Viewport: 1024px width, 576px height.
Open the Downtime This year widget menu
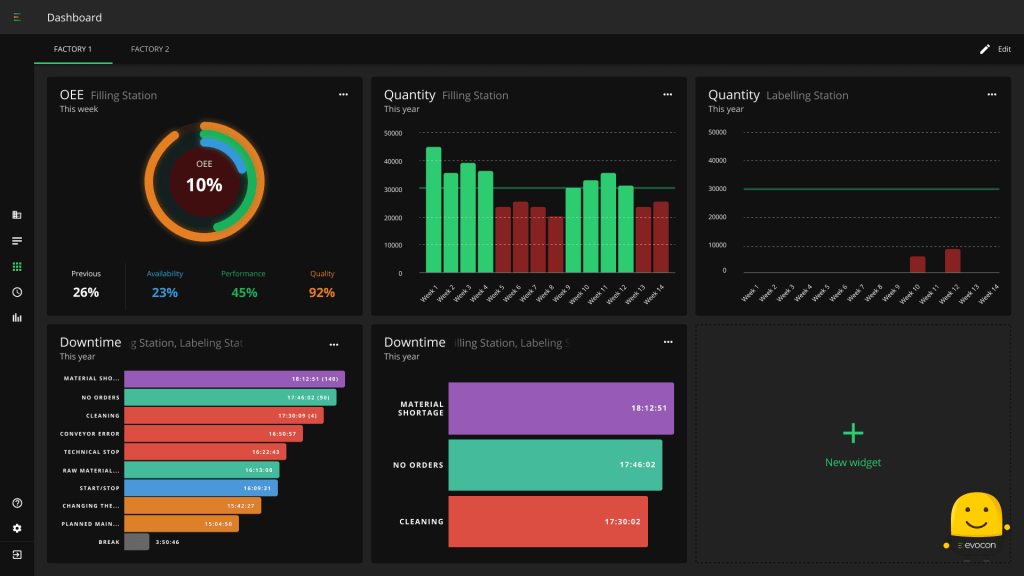click(x=667, y=342)
